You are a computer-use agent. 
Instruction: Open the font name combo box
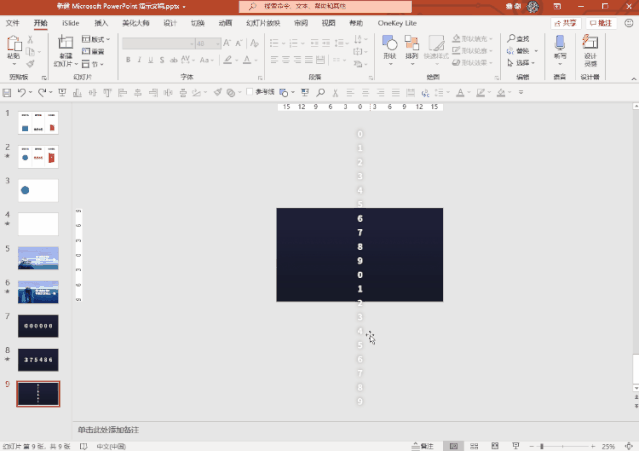pos(159,43)
